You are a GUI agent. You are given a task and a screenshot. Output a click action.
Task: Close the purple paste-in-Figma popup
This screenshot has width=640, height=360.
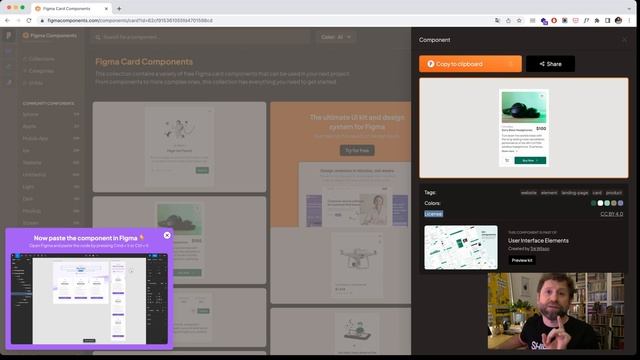point(167,235)
